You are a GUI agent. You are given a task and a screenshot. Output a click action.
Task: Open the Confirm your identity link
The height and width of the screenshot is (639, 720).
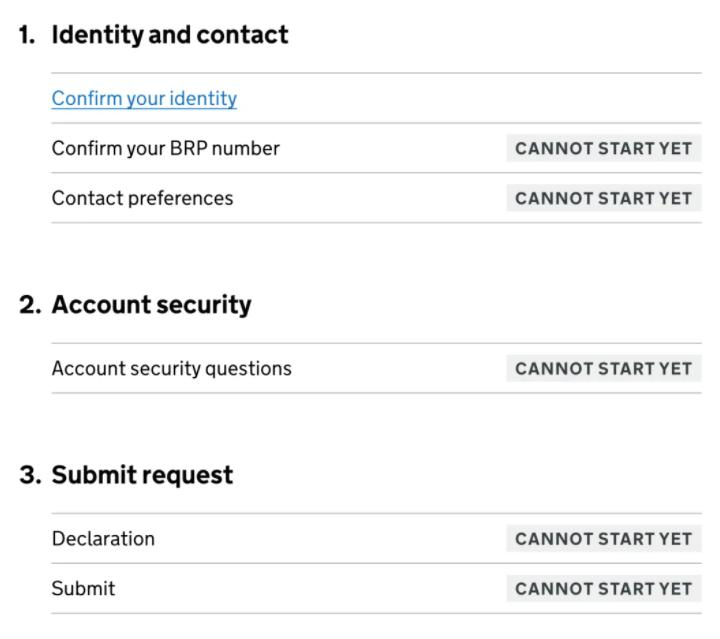144,98
